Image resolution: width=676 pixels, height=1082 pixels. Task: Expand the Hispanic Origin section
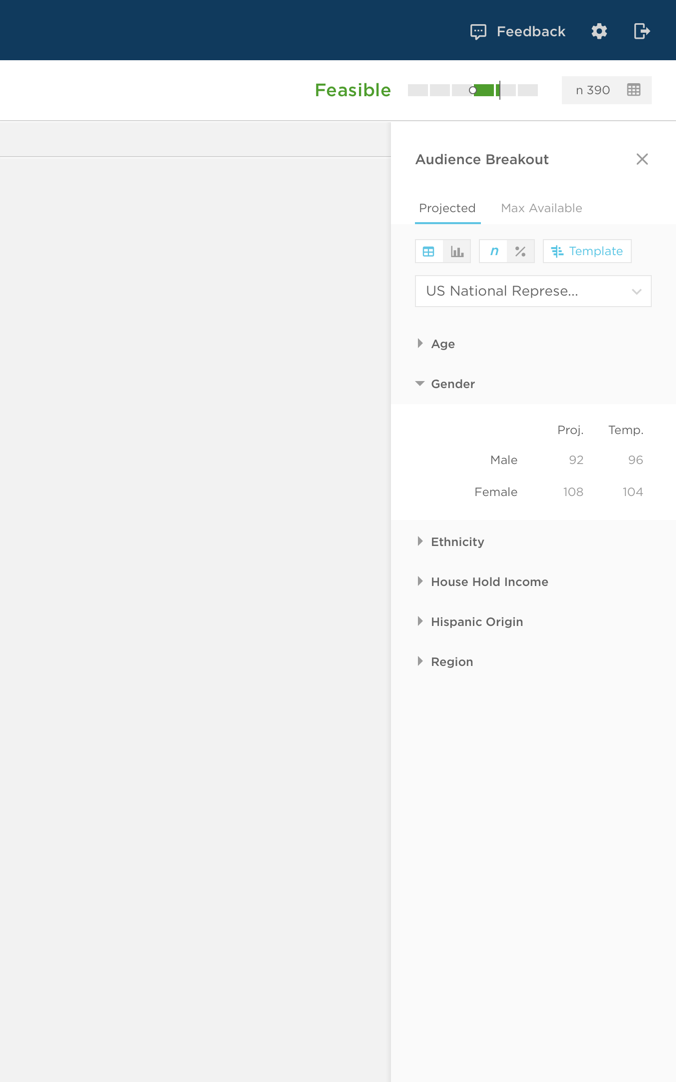point(476,622)
